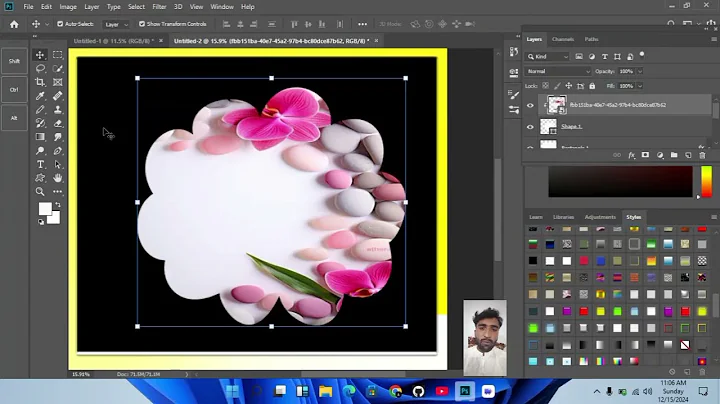Viewport: 720px width, 404px height.
Task: Open the Filter menu
Action: pyautogui.click(x=159, y=7)
